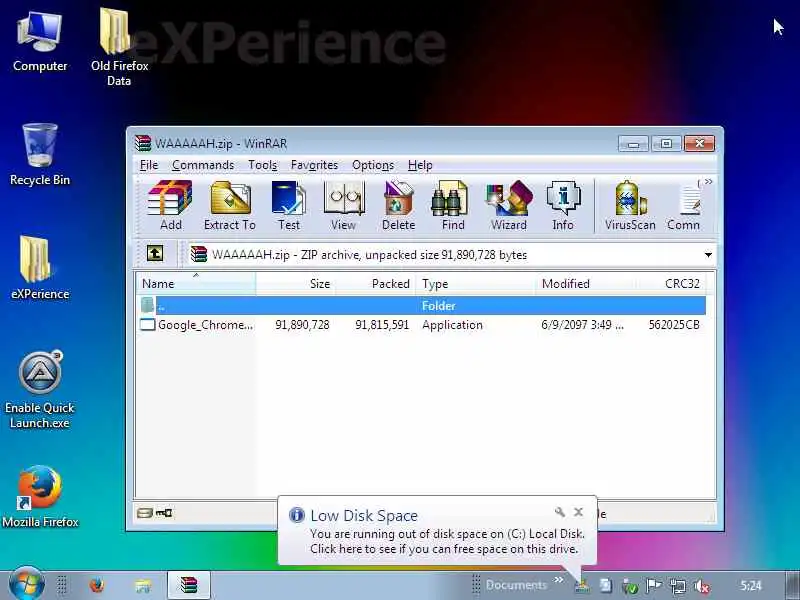This screenshot has width=800, height=600.
Task: Sort the file list by Name column
Action: coord(196,284)
